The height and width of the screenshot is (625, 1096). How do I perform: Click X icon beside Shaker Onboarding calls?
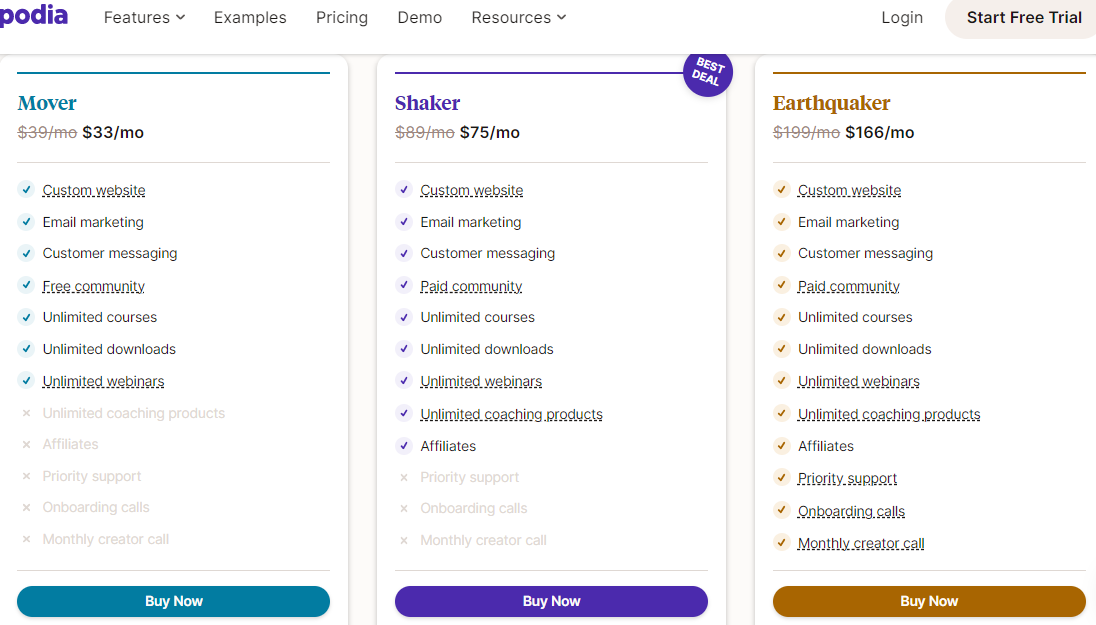(x=404, y=509)
